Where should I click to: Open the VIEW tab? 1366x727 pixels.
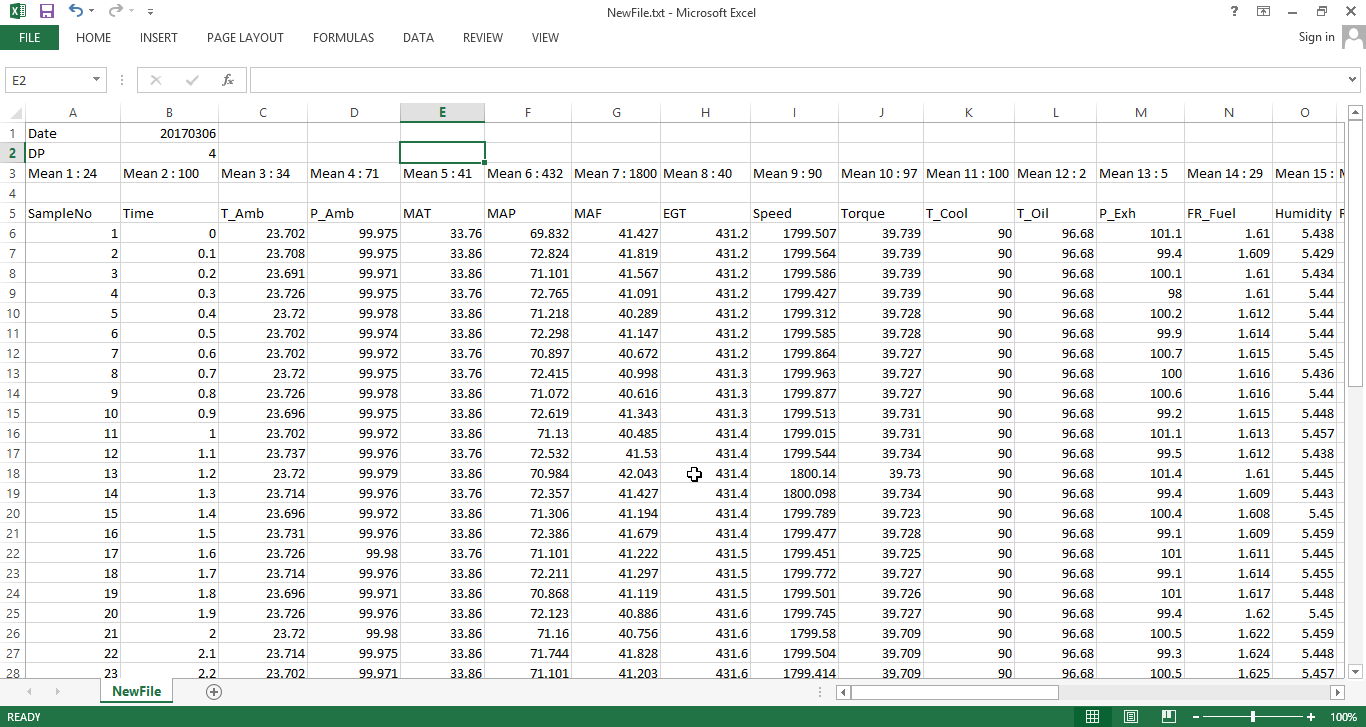(545, 37)
